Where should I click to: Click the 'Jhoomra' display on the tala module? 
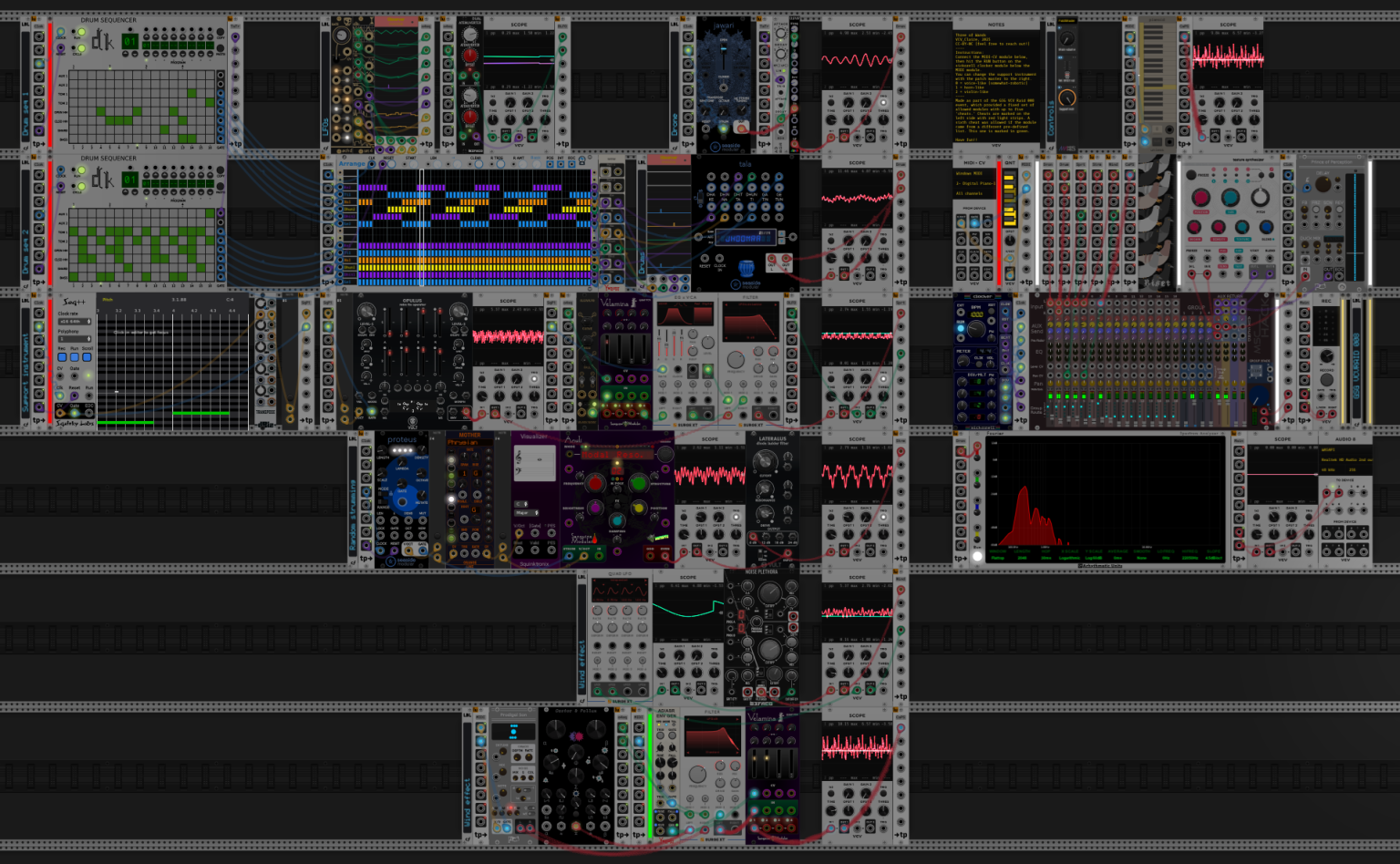tap(744, 238)
